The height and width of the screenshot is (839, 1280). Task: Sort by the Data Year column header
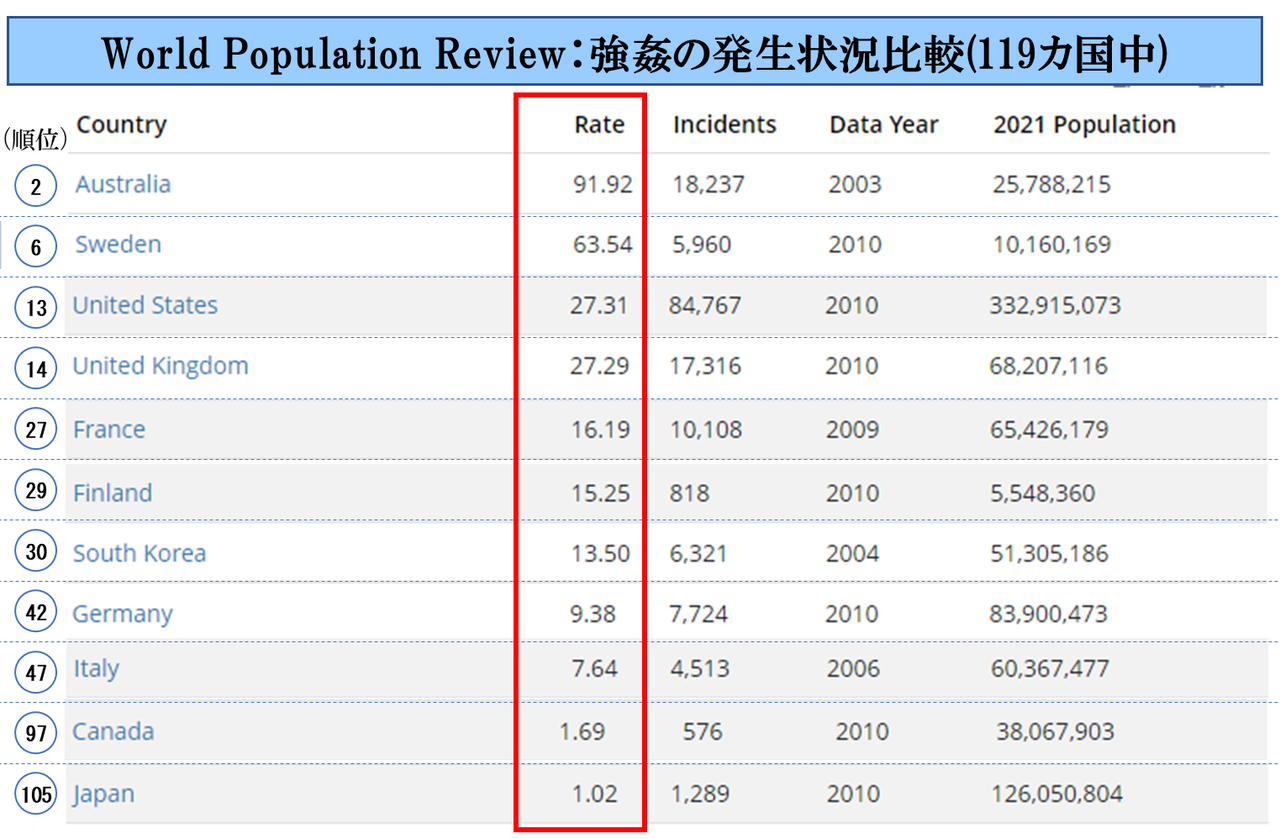[x=884, y=125]
